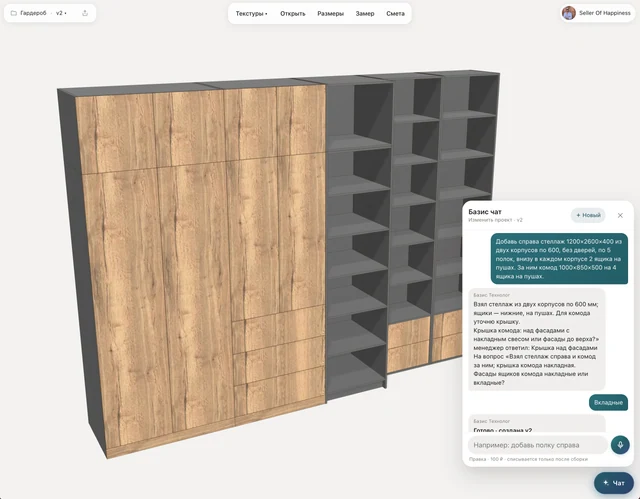Open the Замер menu item
The height and width of the screenshot is (499, 640).
365,13
